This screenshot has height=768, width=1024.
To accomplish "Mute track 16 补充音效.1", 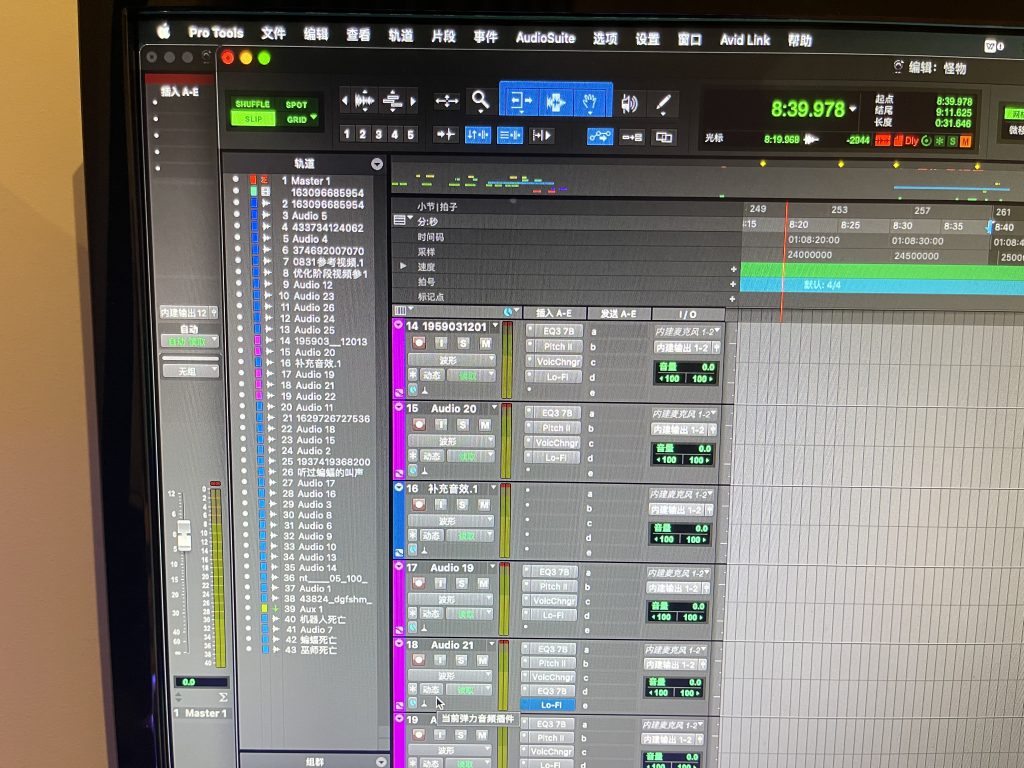I will (484, 505).
